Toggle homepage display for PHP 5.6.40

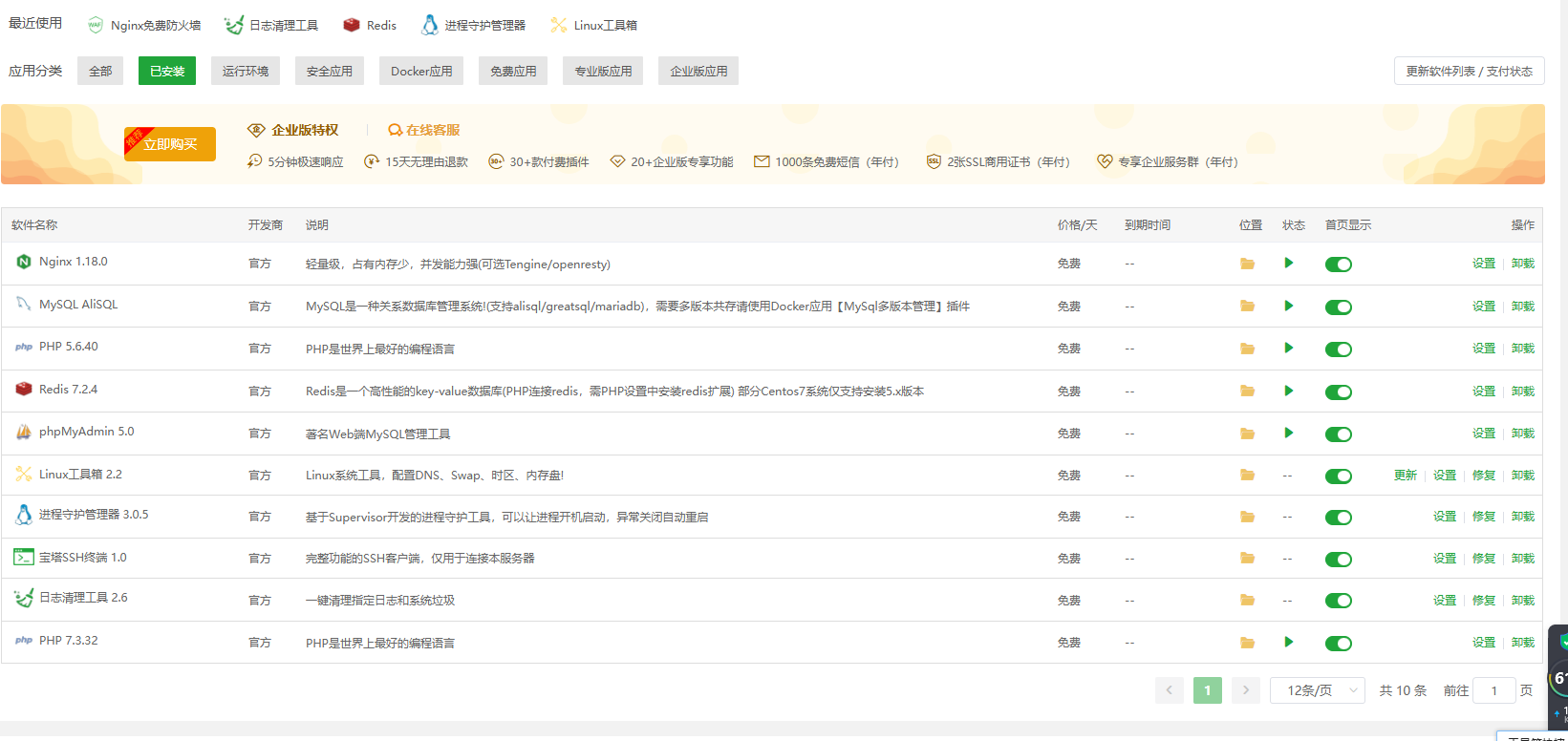tap(1339, 349)
